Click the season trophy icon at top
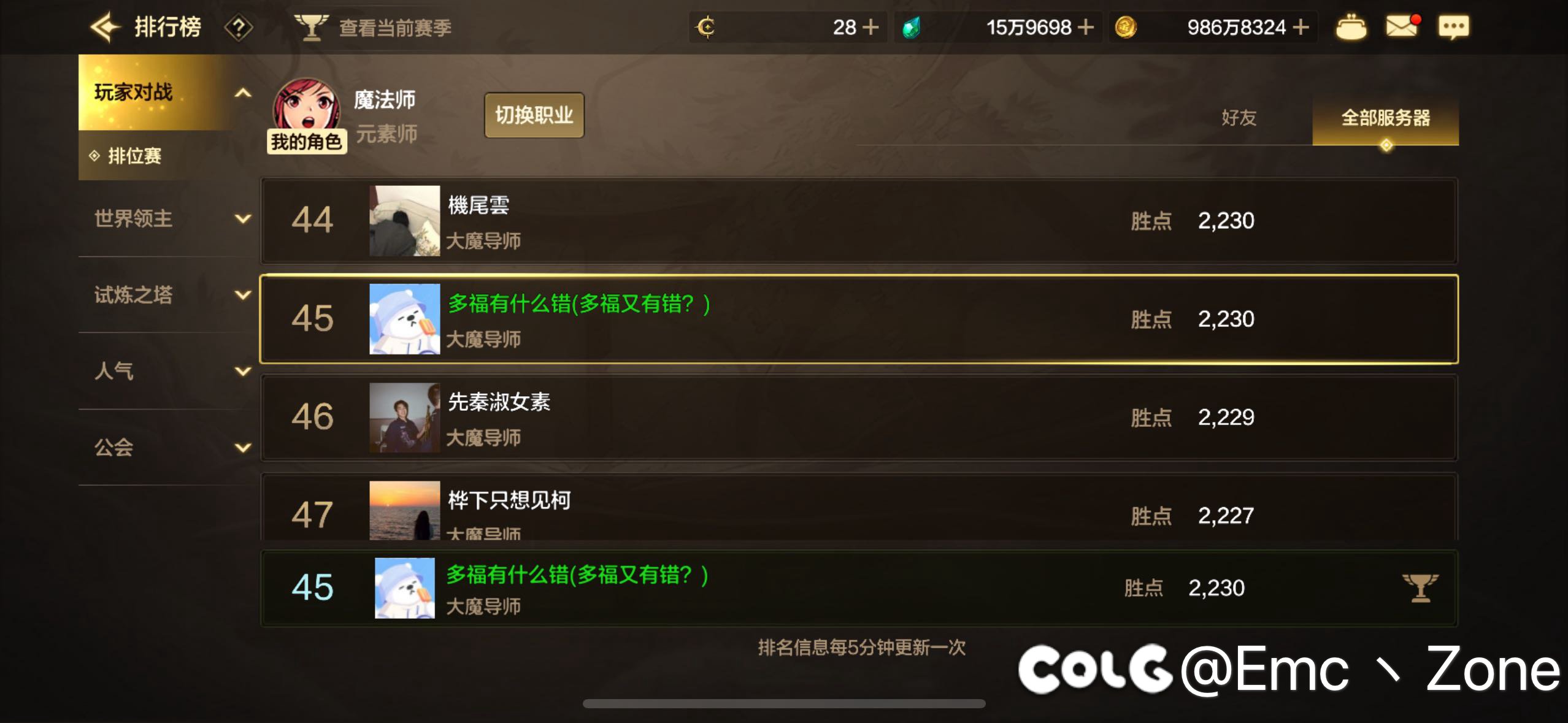1568x723 pixels. coord(312,28)
